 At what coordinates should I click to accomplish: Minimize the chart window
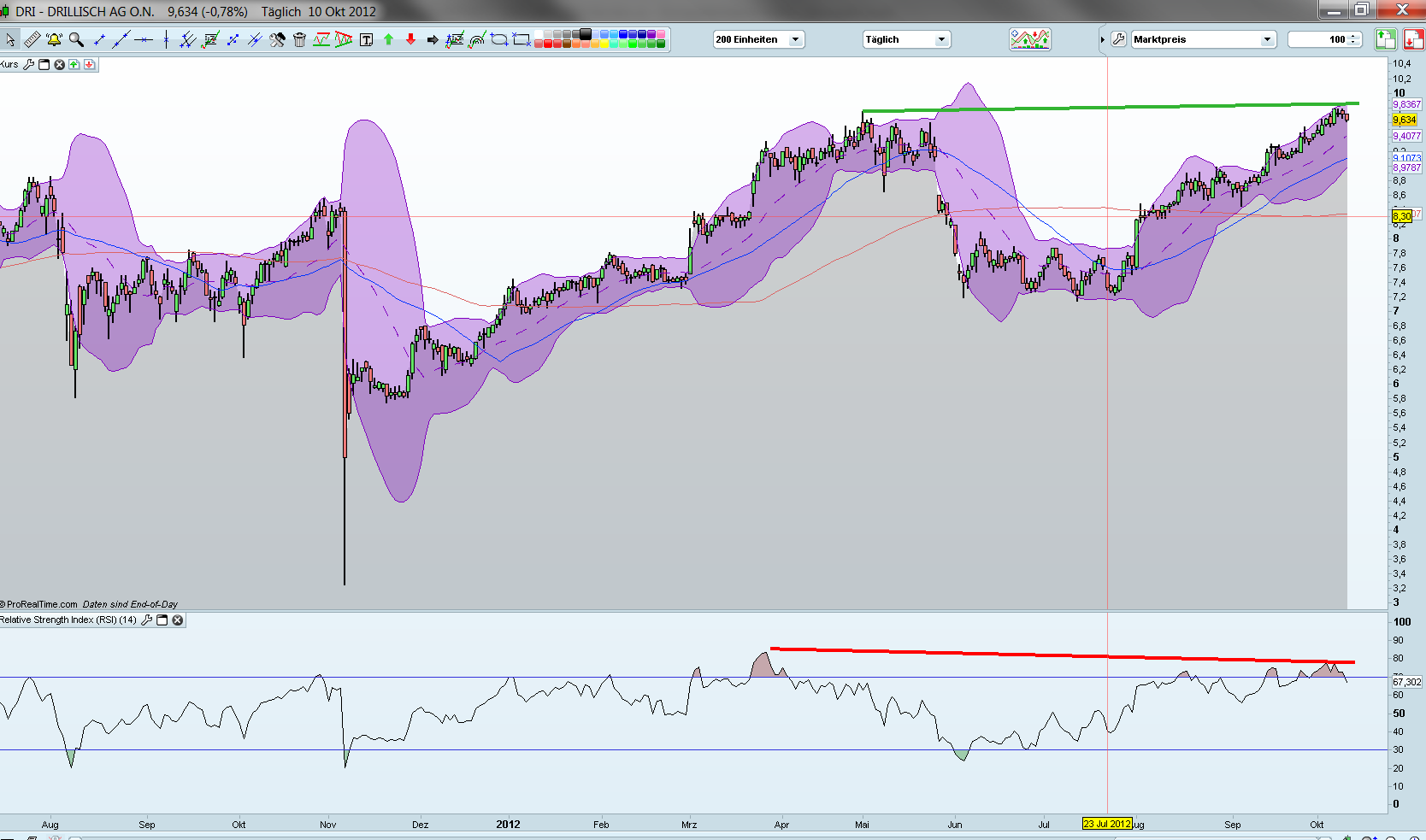(x=1334, y=9)
